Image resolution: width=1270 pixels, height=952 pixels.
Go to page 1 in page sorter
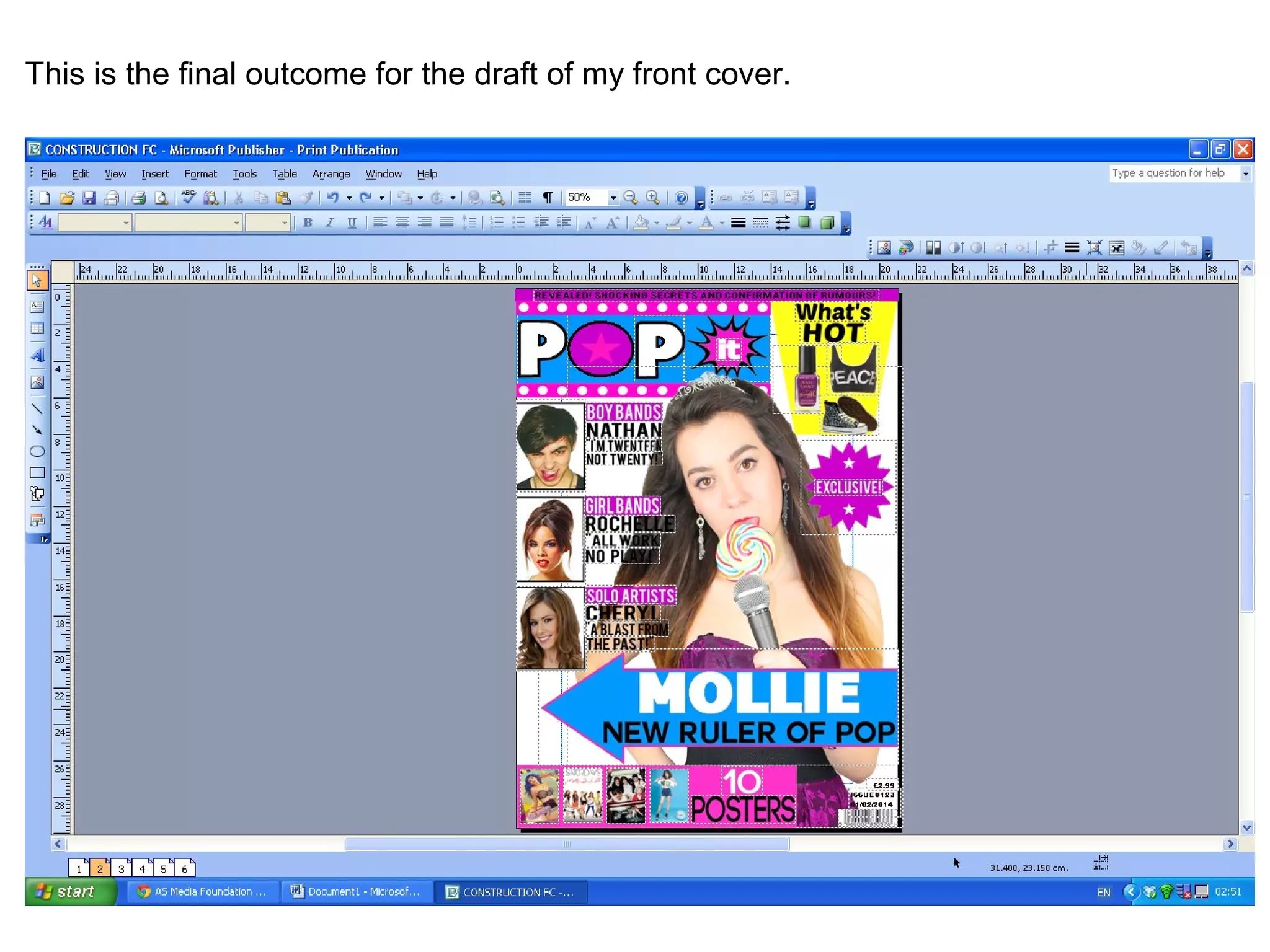click(x=79, y=868)
